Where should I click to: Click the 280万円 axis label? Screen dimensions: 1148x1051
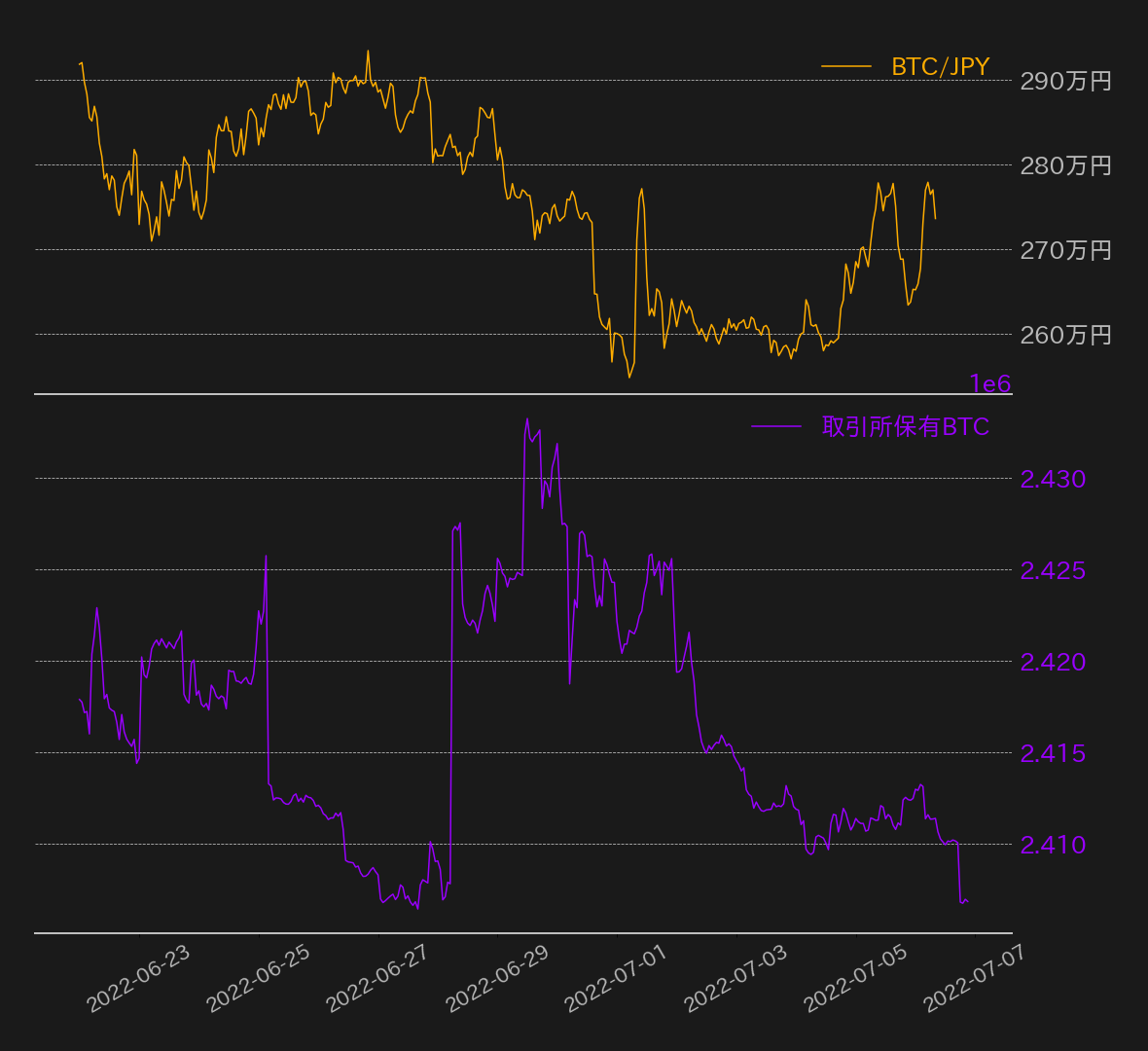click(x=1066, y=165)
